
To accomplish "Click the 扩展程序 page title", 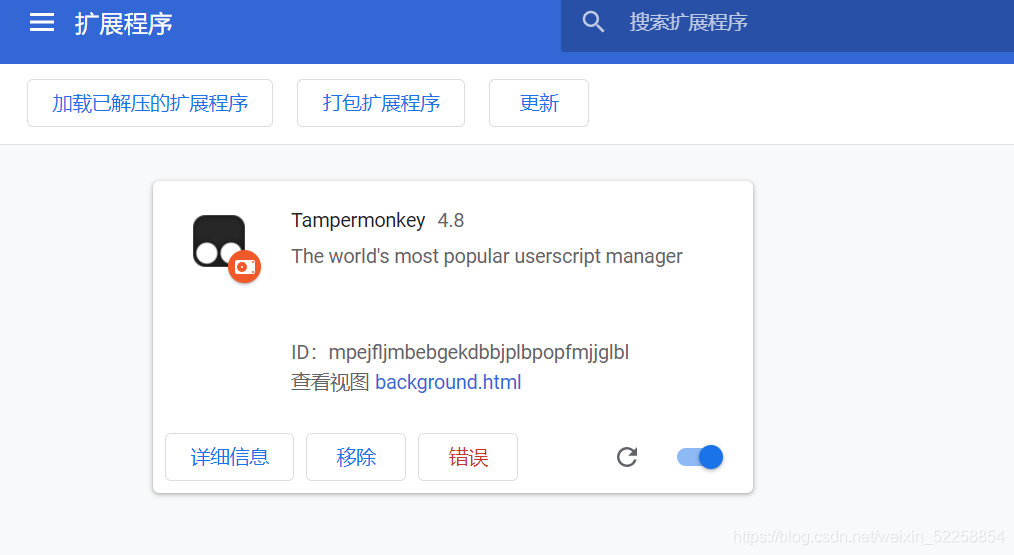I will 124,24.
